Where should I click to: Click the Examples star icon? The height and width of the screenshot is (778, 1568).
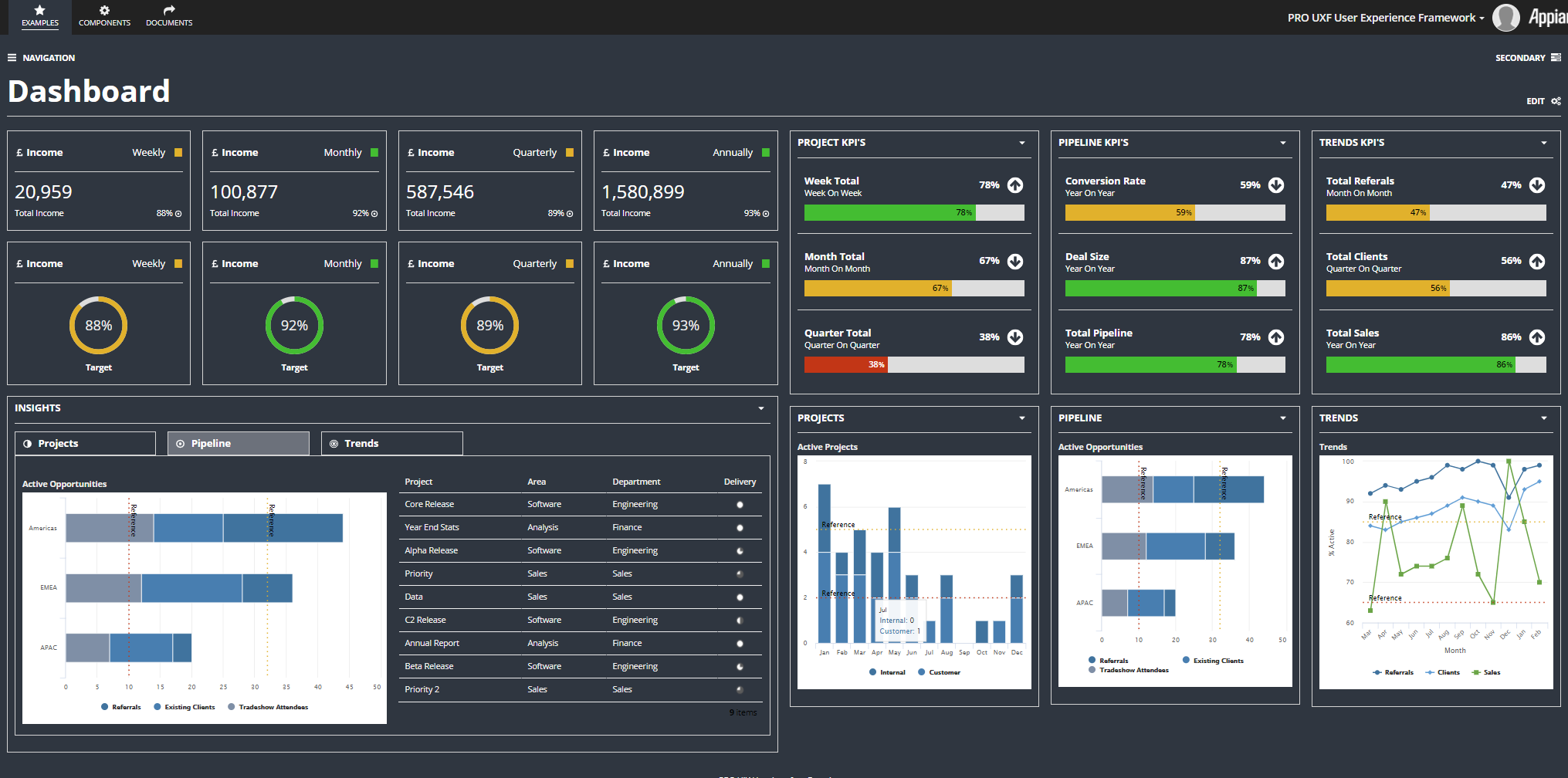[40, 10]
